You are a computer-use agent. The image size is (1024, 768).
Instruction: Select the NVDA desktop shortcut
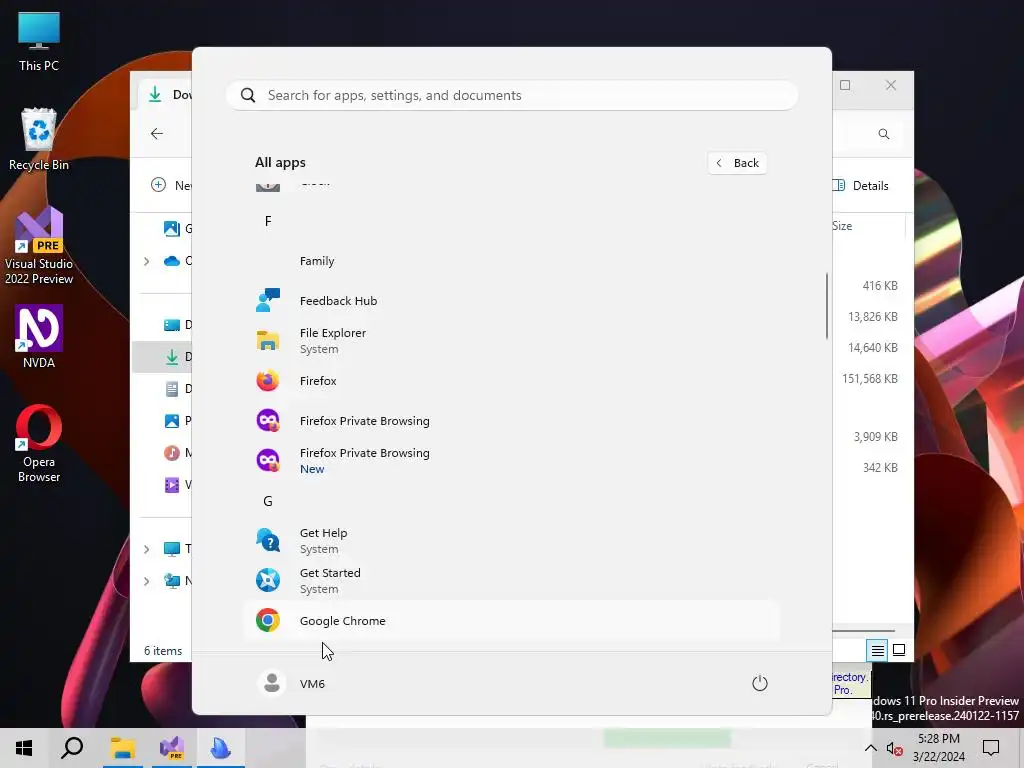coord(39,337)
